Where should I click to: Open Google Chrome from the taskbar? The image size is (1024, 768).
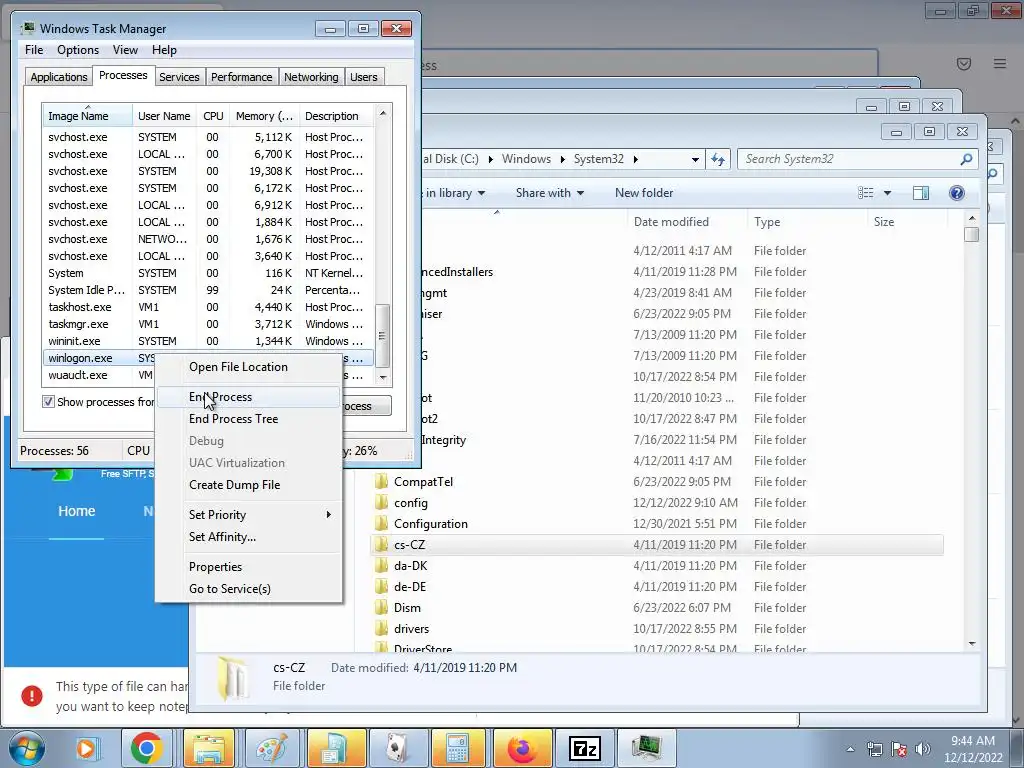[147, 748]
